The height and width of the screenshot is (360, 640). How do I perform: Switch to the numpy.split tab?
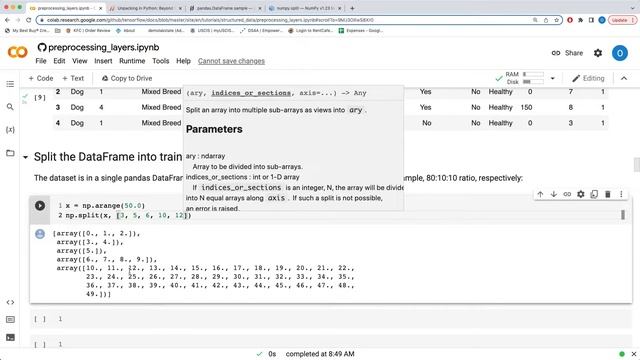coord(304,8)
